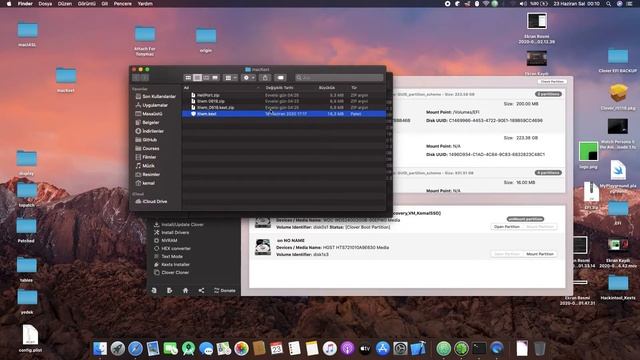This screenshot has height=360, width=640.
Task: Open App Store from the Dock
Action: click(382, 349)
